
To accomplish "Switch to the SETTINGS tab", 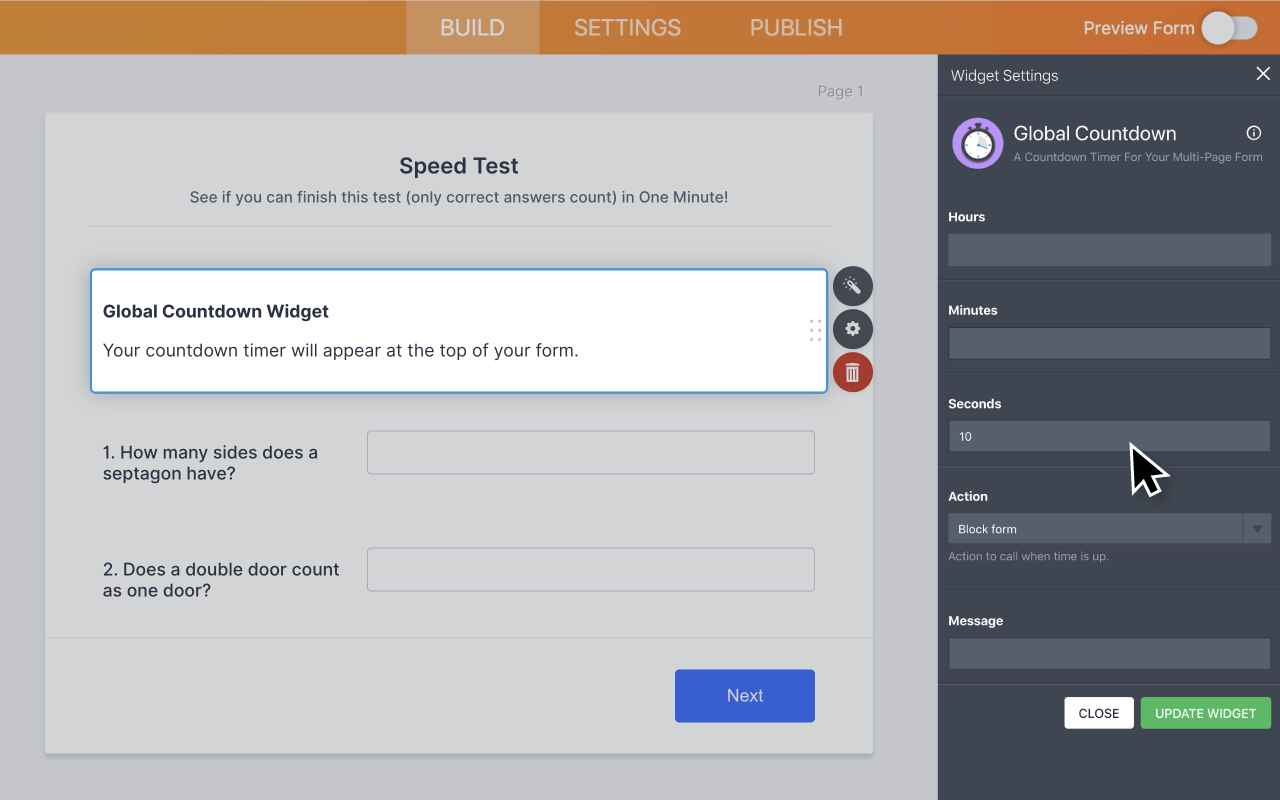I will [x=627, y=28].
